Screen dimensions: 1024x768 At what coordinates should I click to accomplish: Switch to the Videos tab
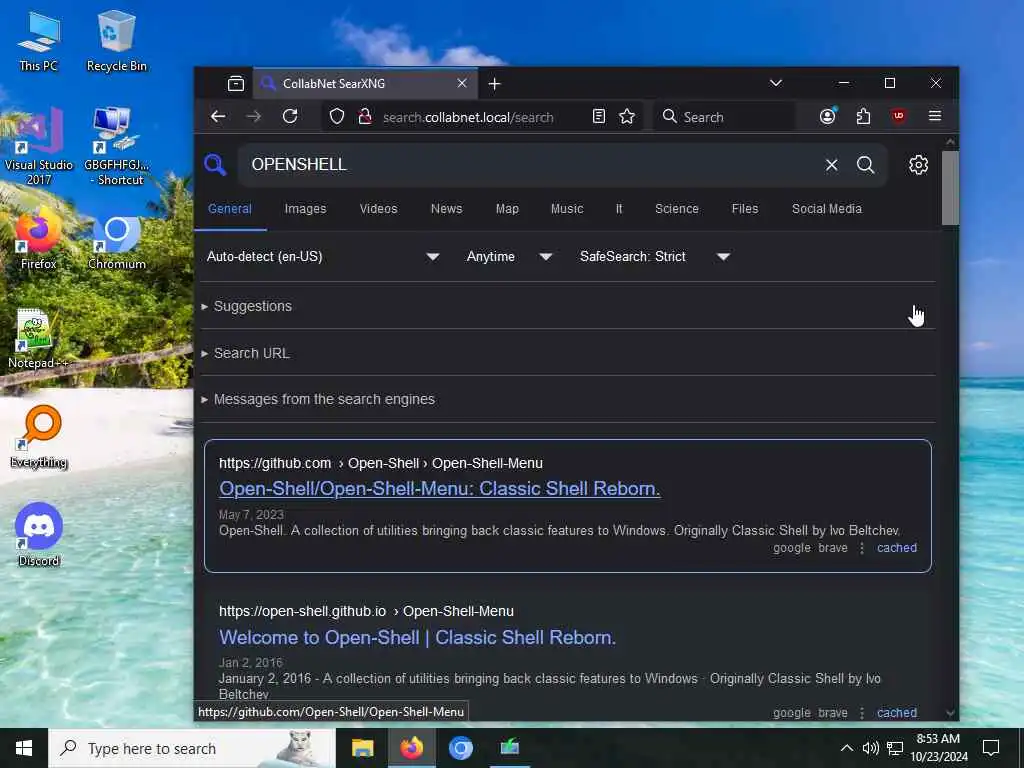tap(378, 209)
